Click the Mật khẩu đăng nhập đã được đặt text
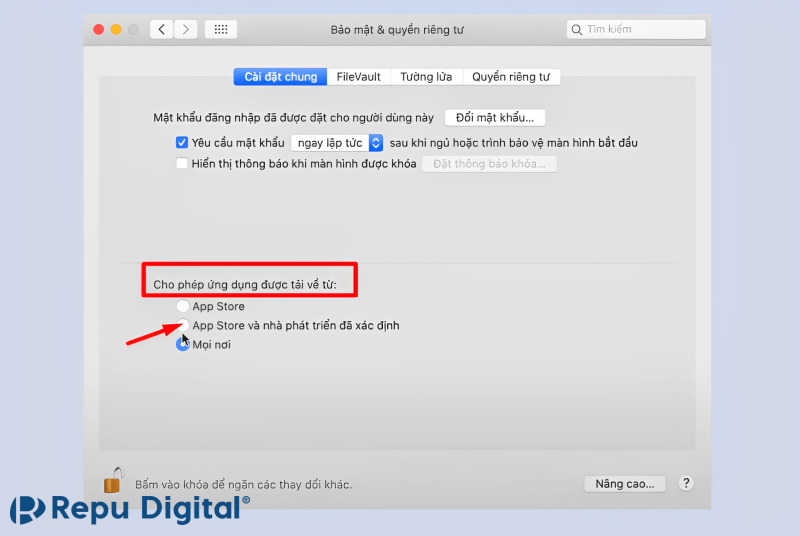Image resolution: width=800 pixels, height=536 pixels. coord(293,118)
